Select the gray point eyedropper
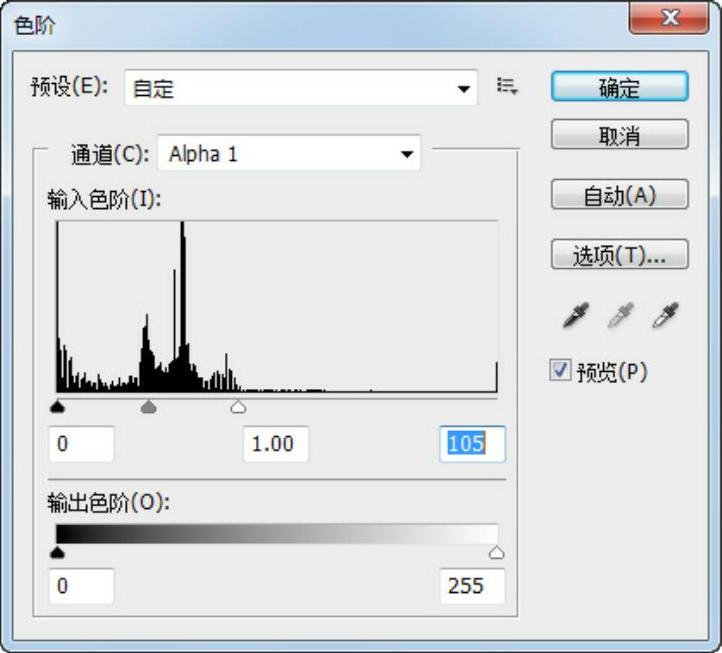 (x=620, y=317)
